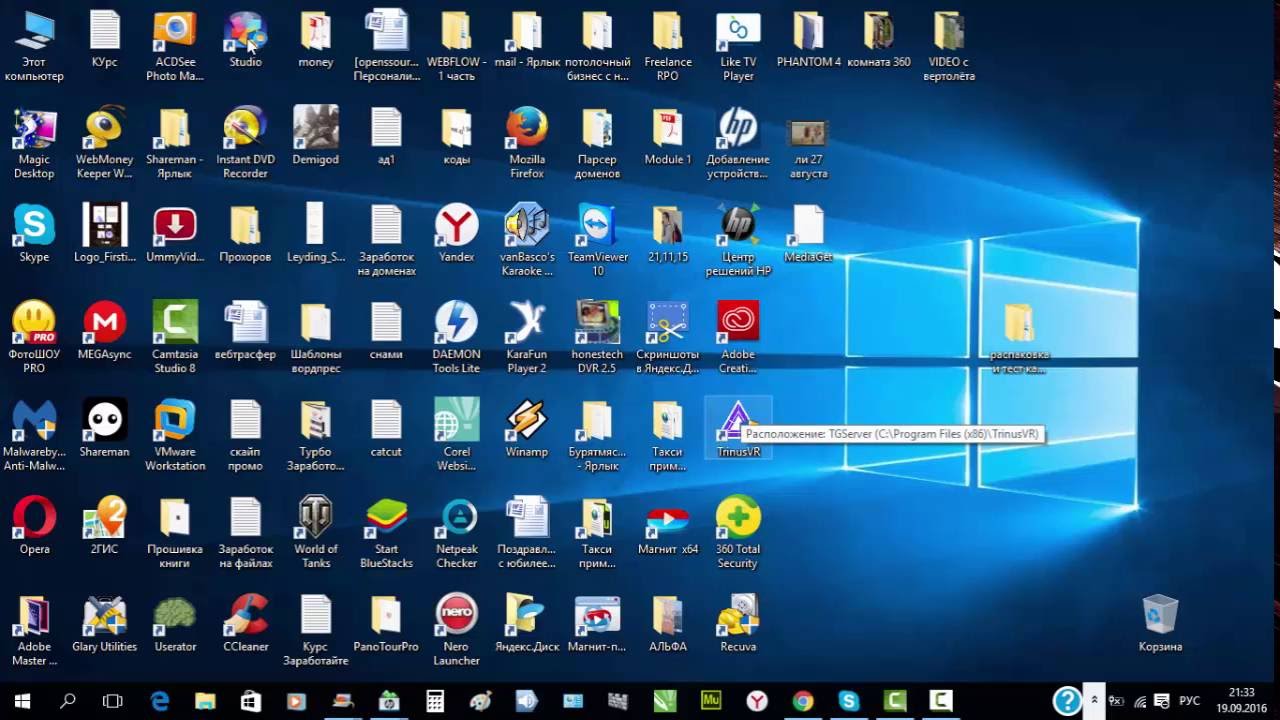Open the CCleaner desktop shortcut

tap(245, 623)
